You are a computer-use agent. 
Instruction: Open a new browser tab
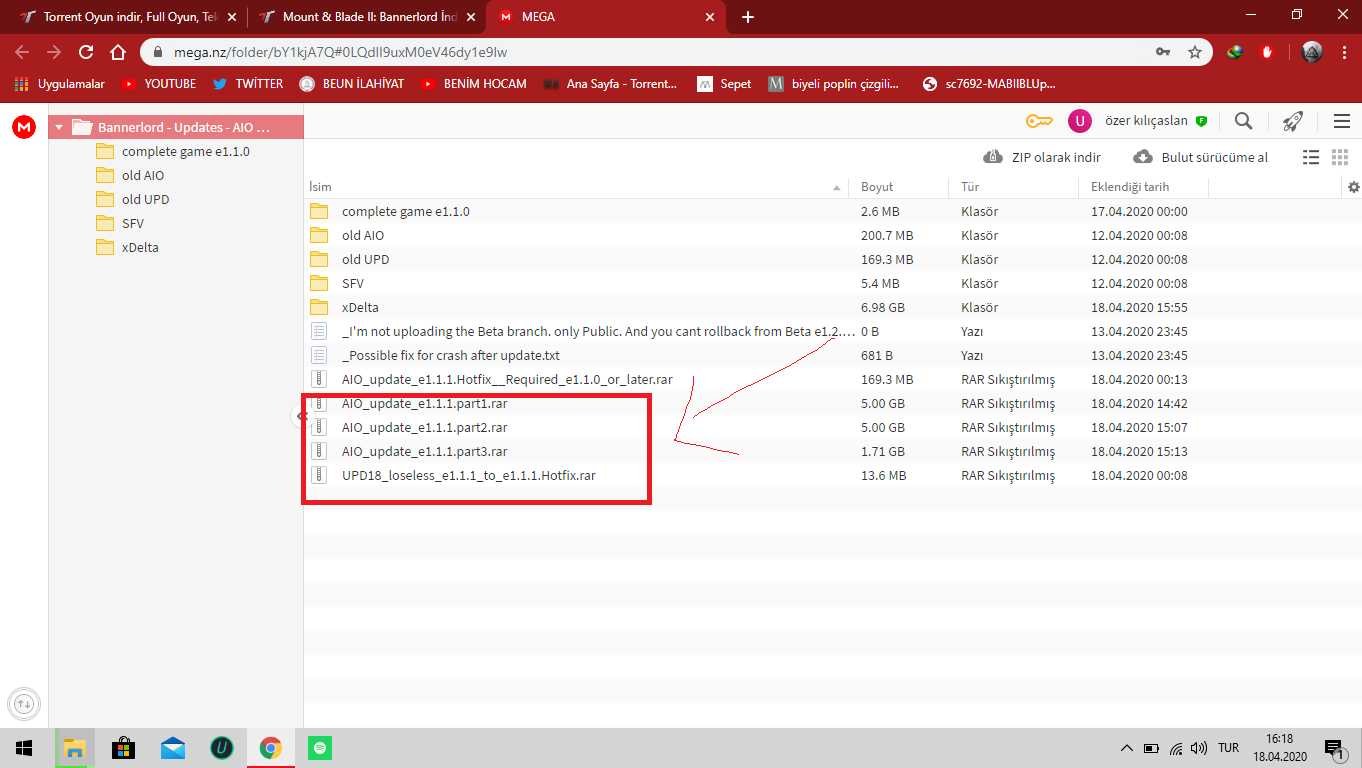point(748,17)
